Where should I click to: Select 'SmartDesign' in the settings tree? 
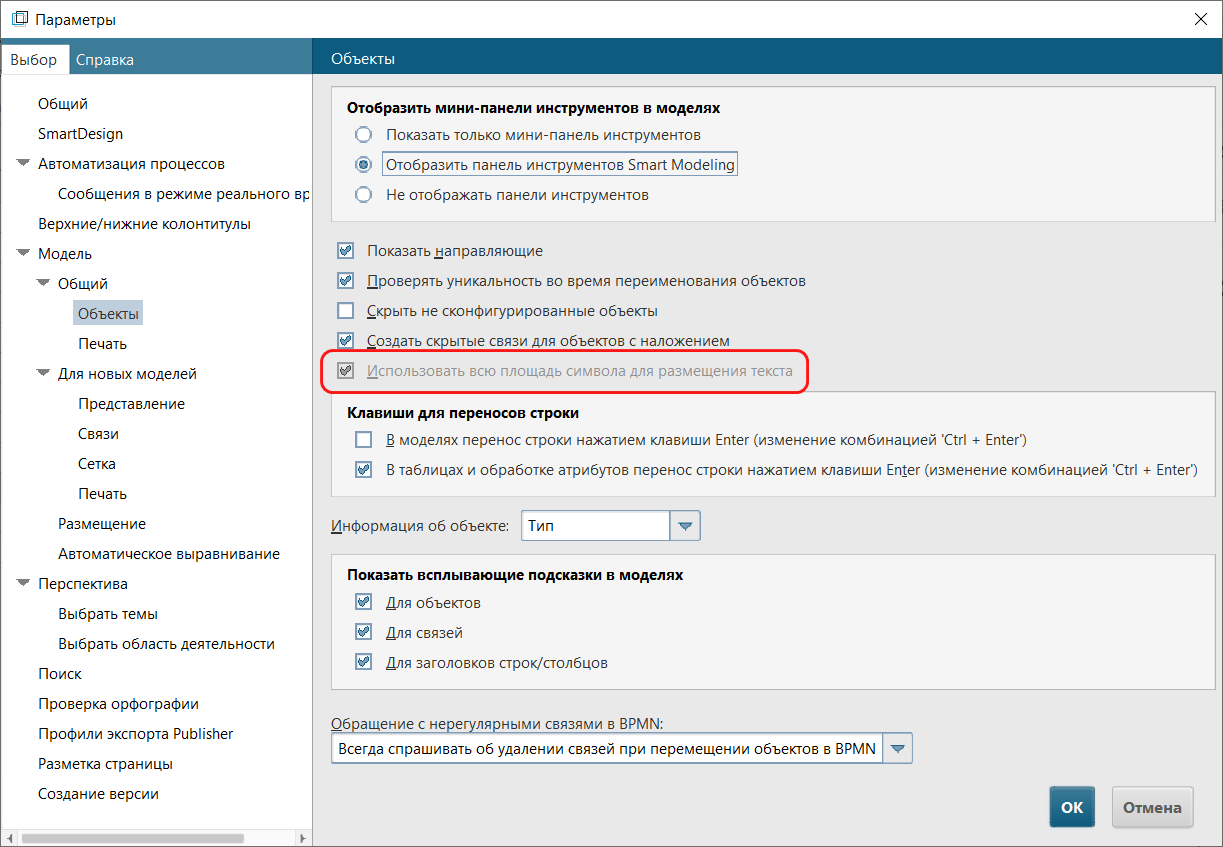point(80,134)
